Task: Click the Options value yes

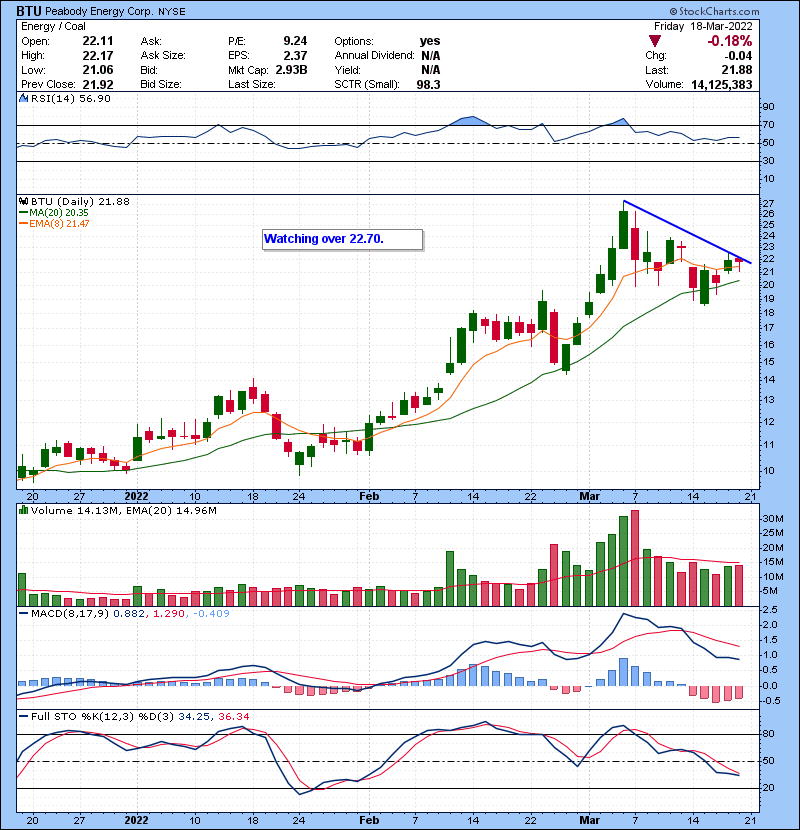Action: (430, 41)
